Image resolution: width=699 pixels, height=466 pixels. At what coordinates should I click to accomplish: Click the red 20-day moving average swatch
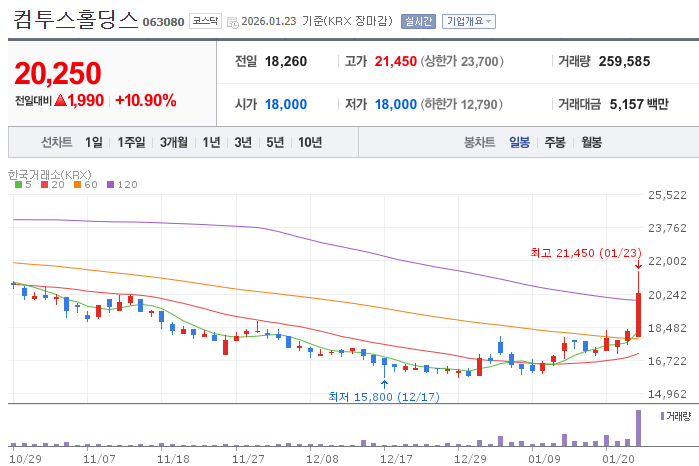pyautogui.click(x=44, y=185)
